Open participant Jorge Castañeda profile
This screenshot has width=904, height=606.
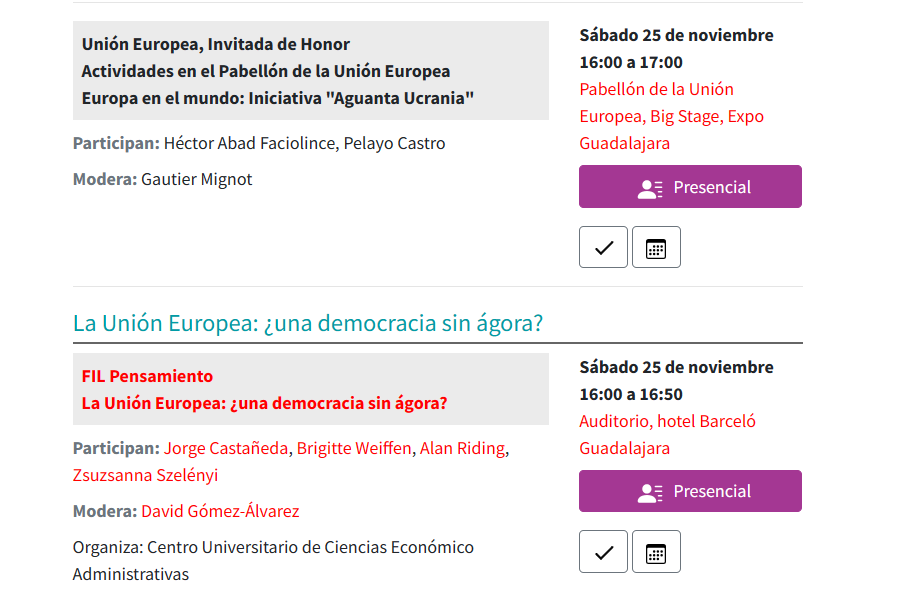point(226,448)
